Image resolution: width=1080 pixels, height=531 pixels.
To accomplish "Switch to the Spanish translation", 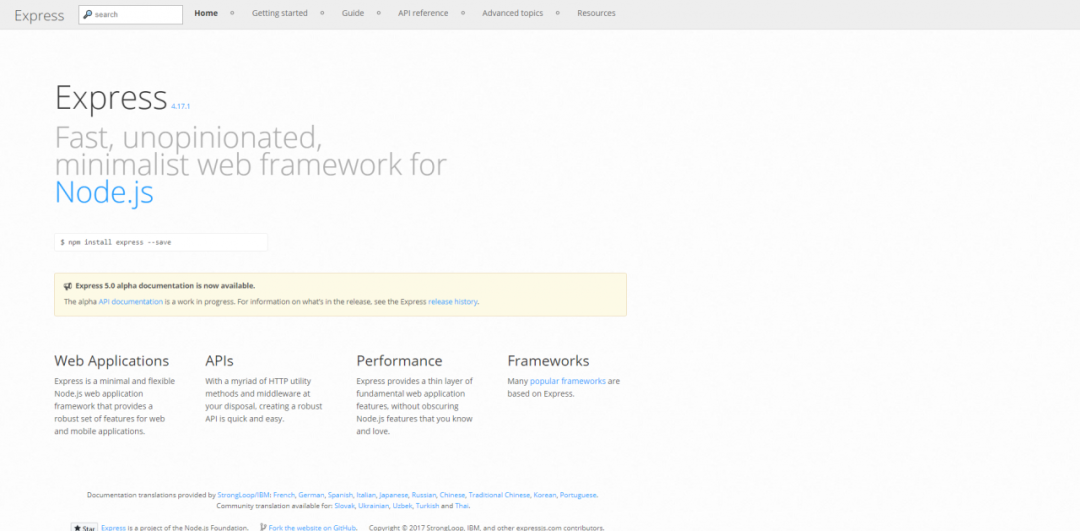I will 340,495.
